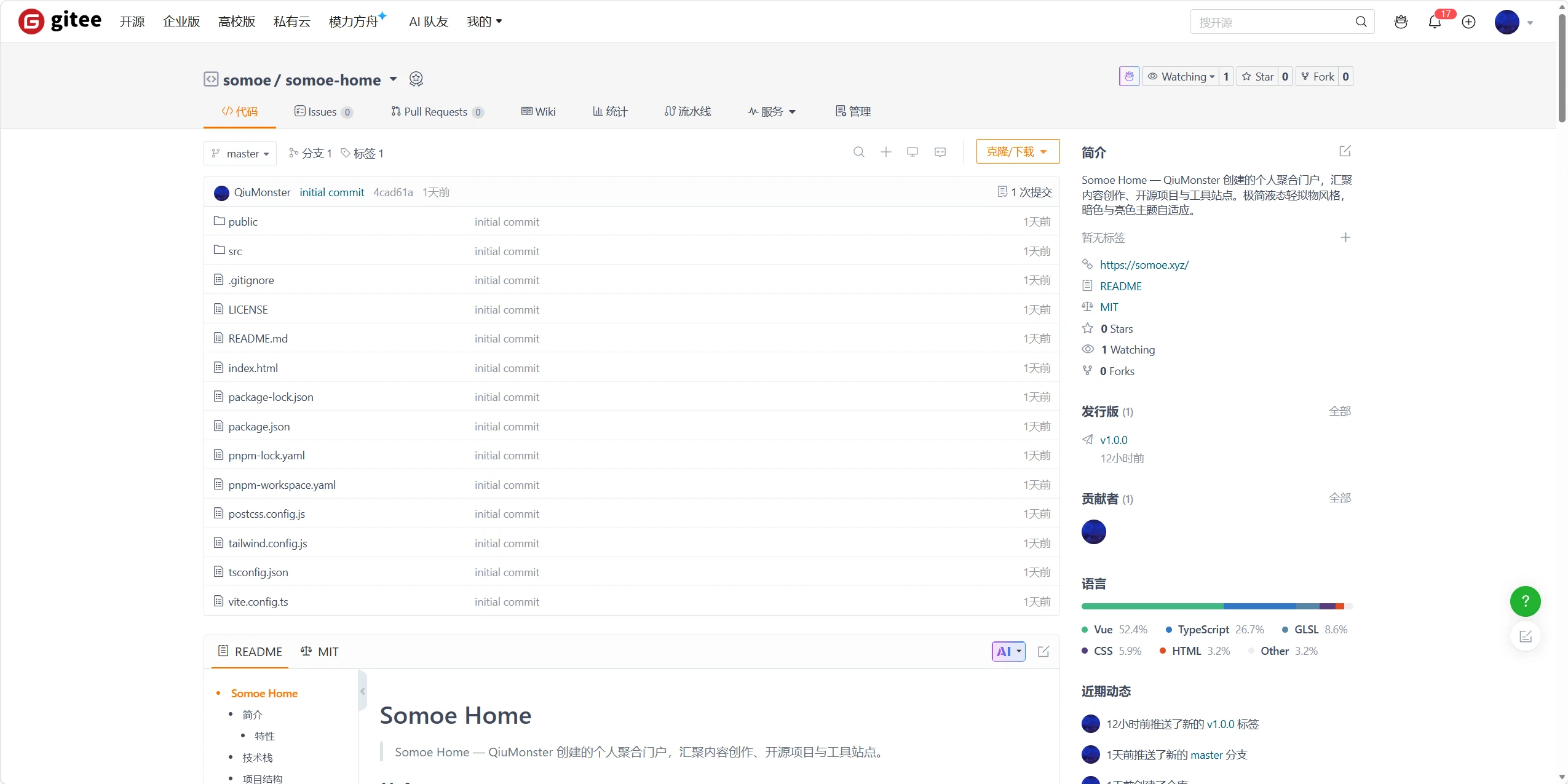
Task: Click the feedback edit icon below help button
Action: pos(1525,636)
